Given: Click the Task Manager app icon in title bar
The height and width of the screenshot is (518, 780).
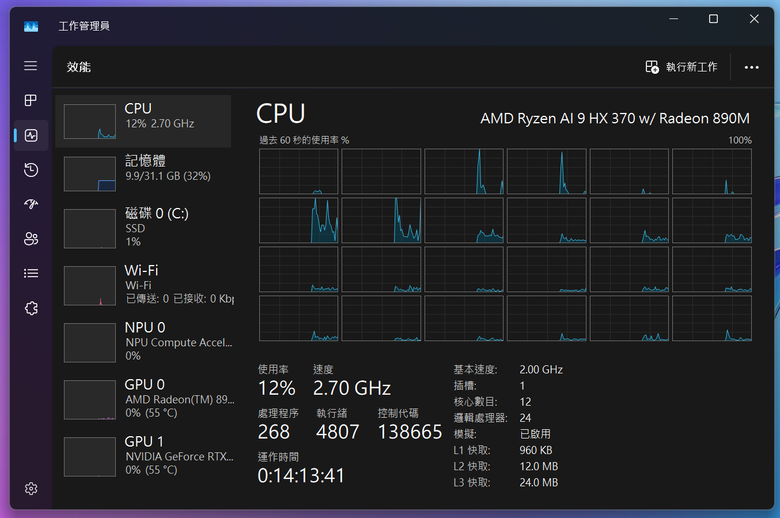Looking at the screenshot, I should (x=31, y=26).
